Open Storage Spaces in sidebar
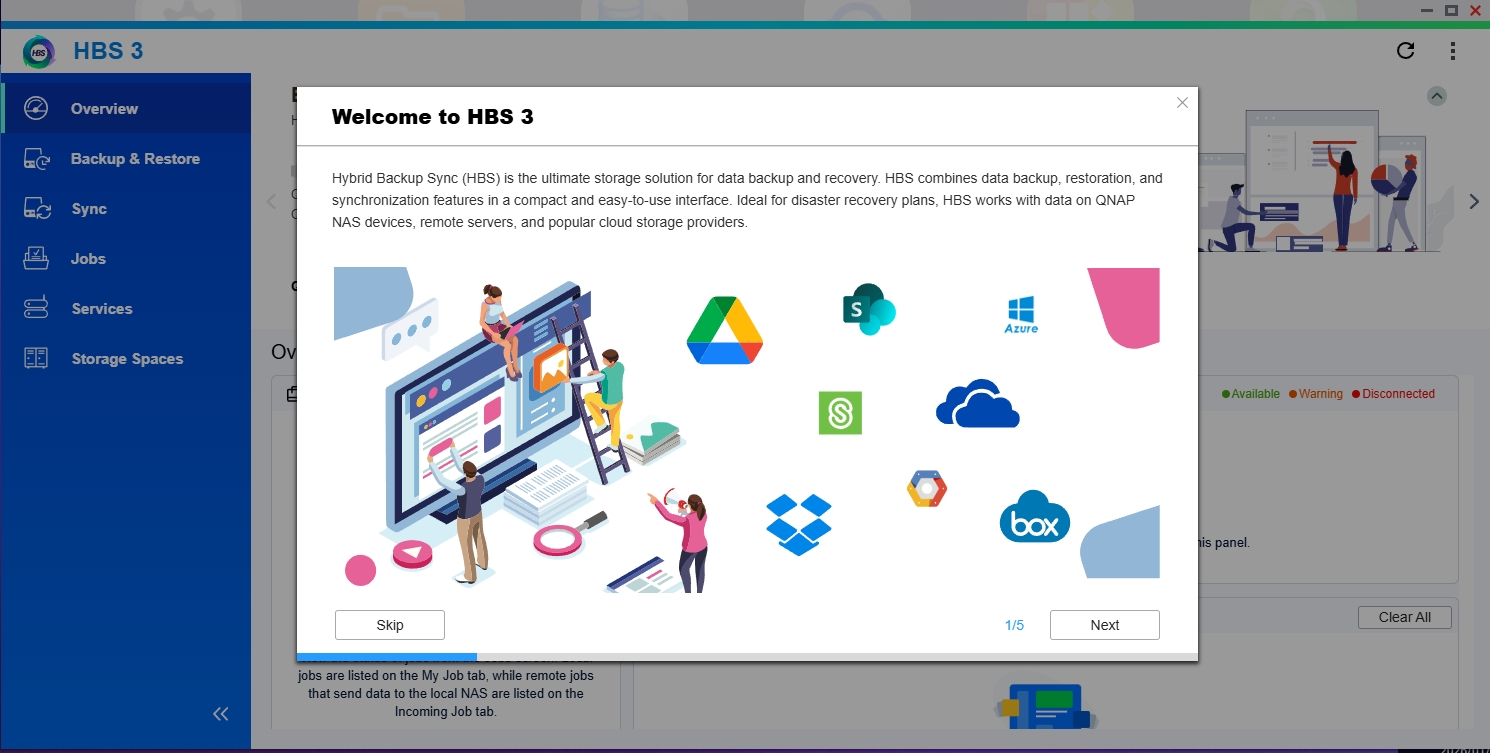This screenshot has width=1490, height=753. point(126,359)
